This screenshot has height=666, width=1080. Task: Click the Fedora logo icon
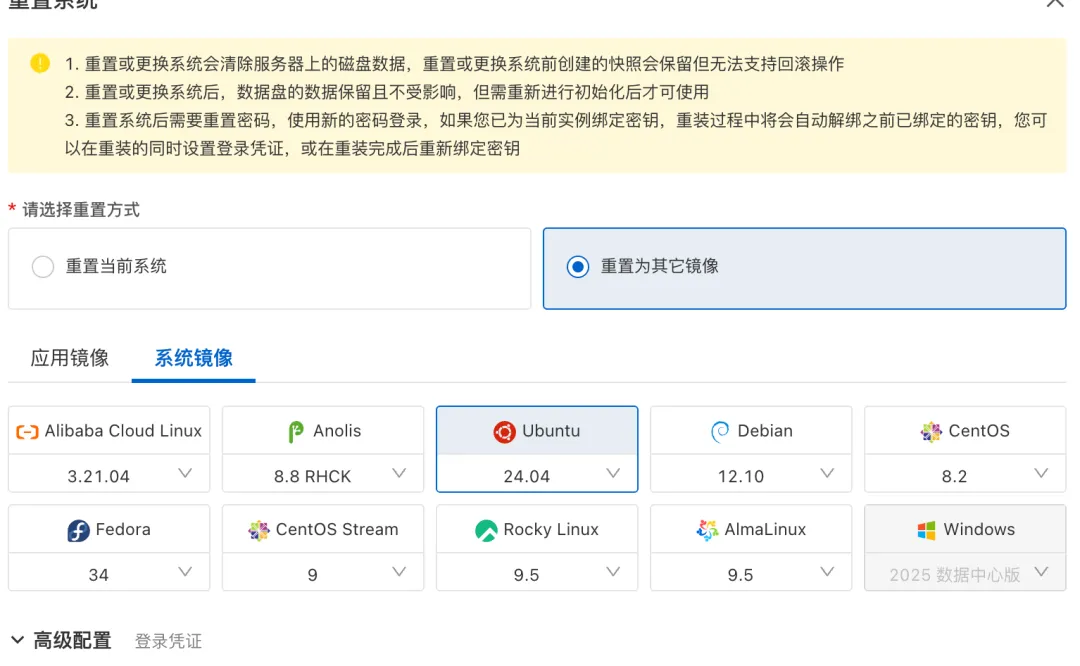pos(79,531)
